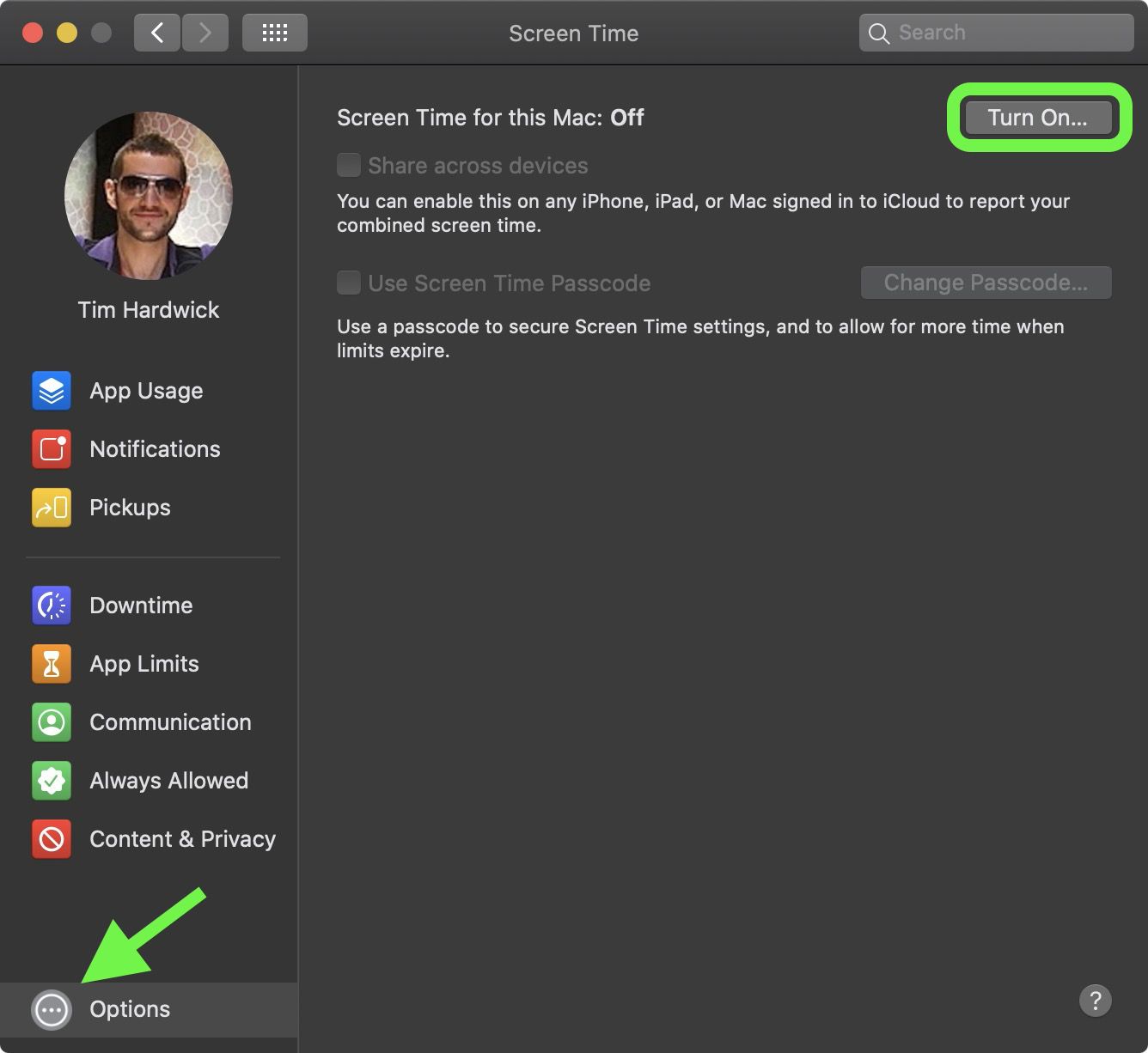The image size is (1148, 1053).
Task: Select the Notifications sidebar icon
Action: pyautogui.click(x=51, y=449)
